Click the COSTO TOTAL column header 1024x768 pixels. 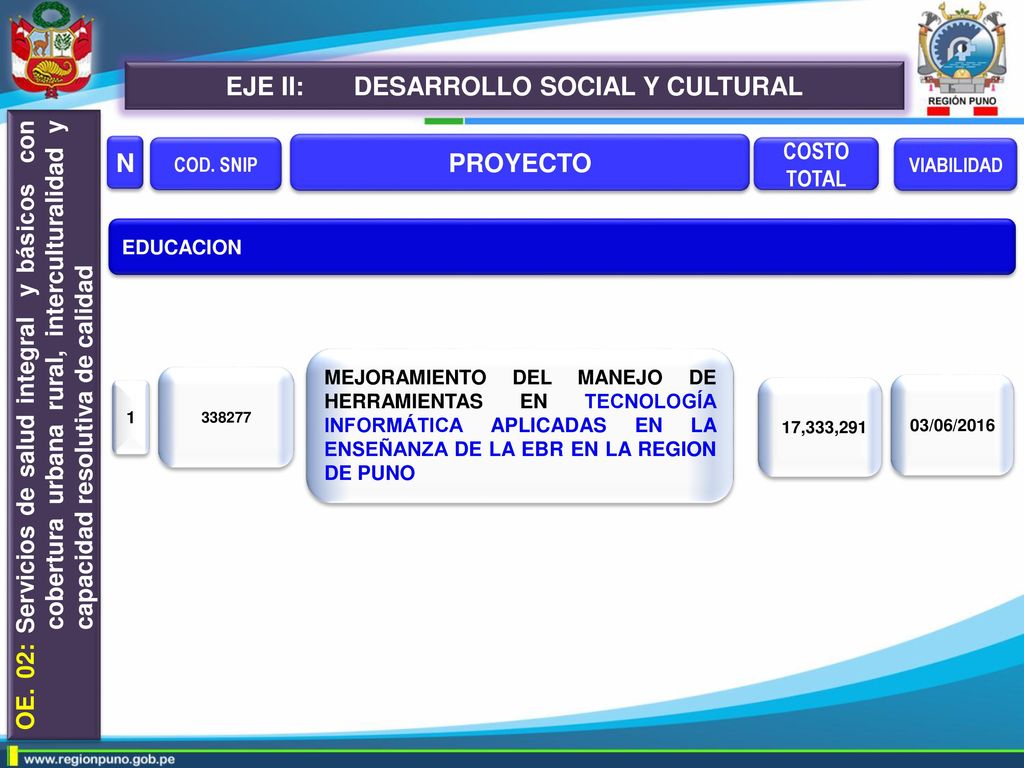[816, 164]
